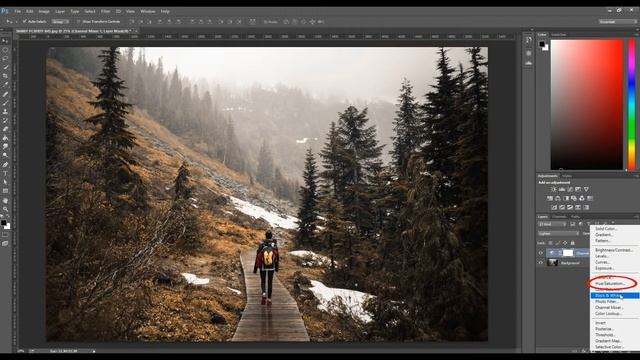Select the Eyedropper tool

5,84
